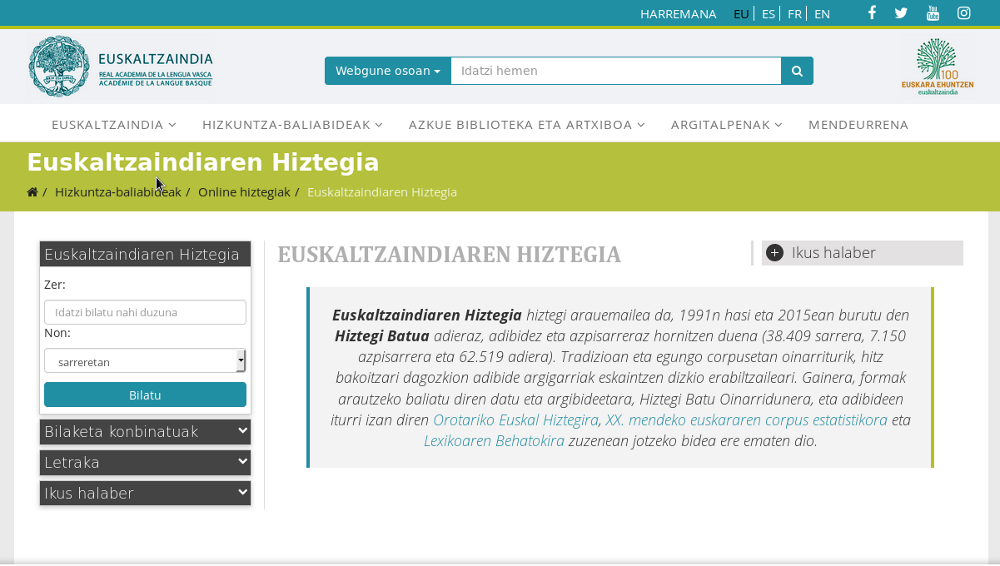Open the YouTube icon link
This screenshot has width=1000, height=566.
coord(933,13)
